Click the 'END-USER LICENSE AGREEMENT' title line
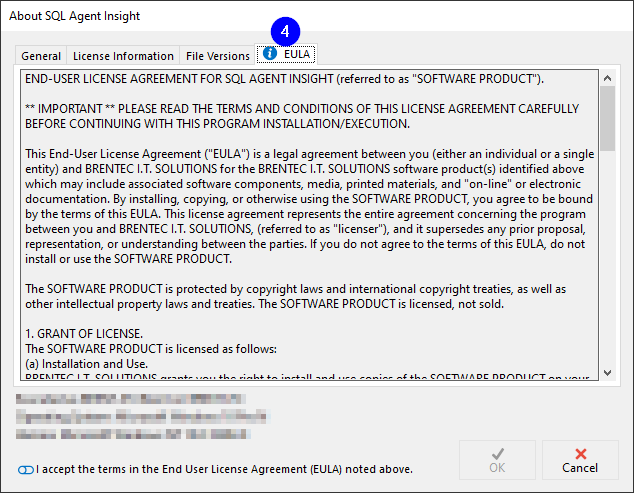634x493 pixels. click(x=284, y=78)
